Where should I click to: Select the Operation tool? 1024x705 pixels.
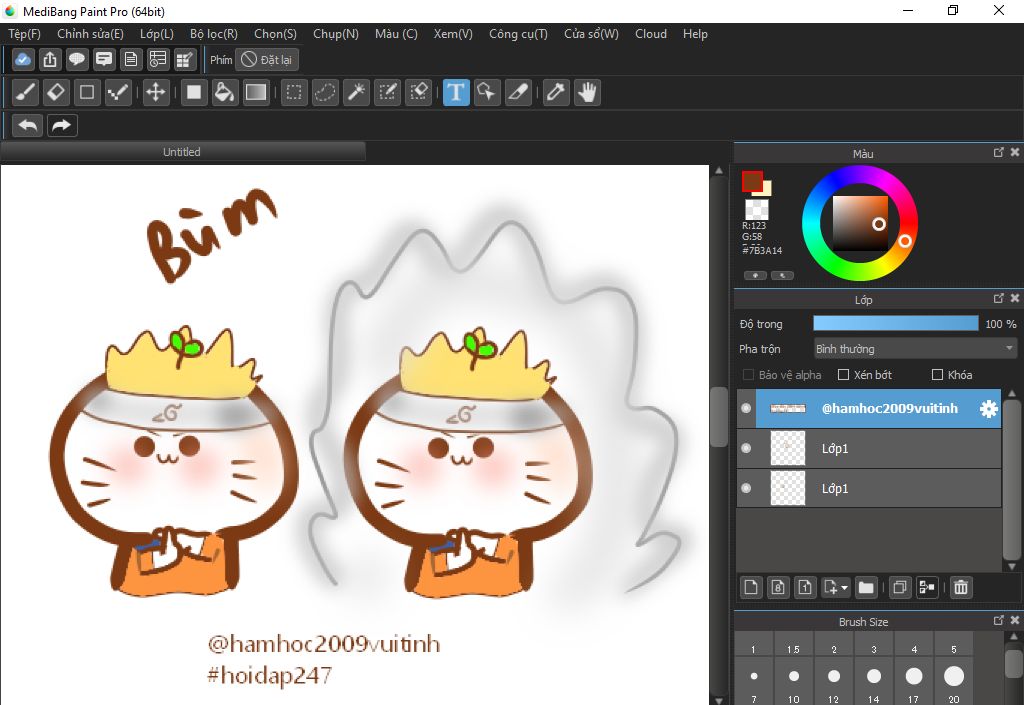(x=487, y=92)
